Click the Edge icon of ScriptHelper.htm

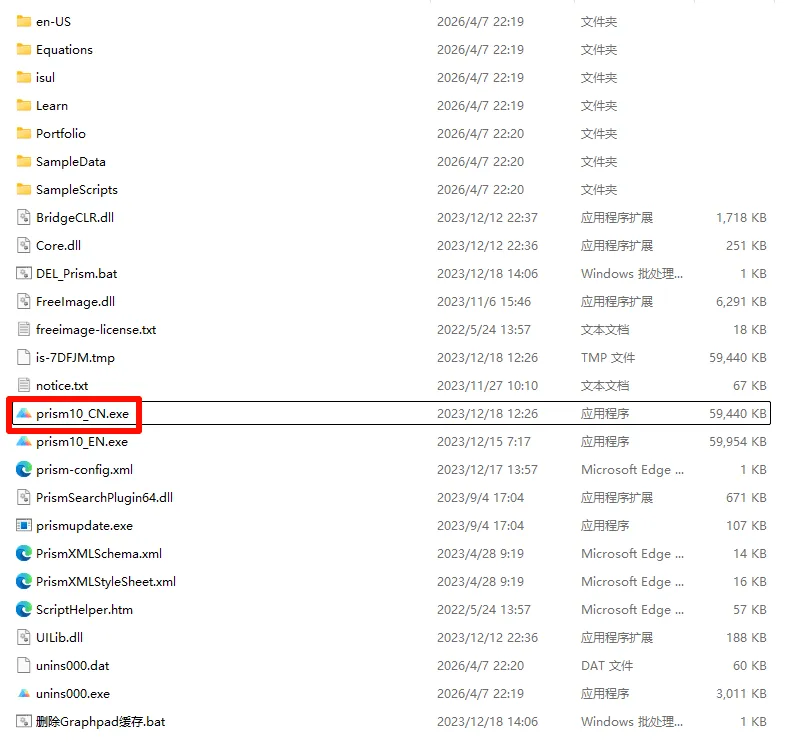(x=24, y=609)
